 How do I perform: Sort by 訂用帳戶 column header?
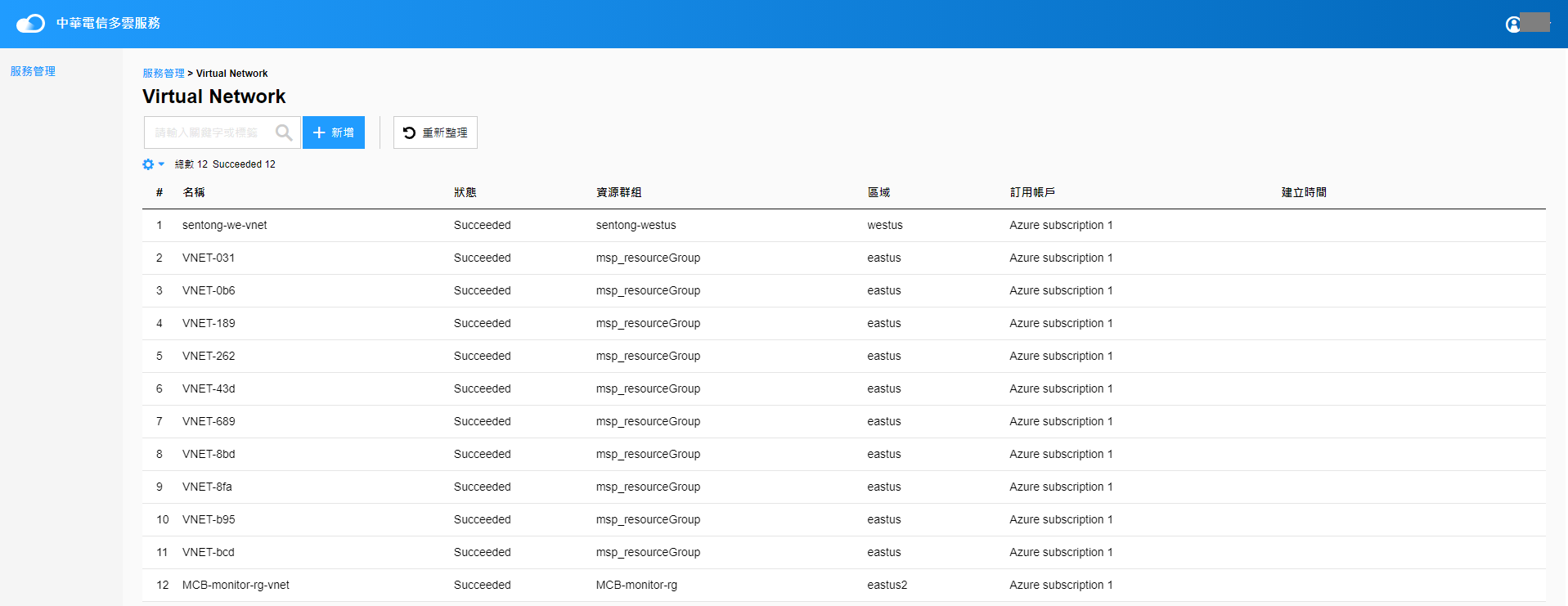pyautogui.click(x=1032, y=192)
